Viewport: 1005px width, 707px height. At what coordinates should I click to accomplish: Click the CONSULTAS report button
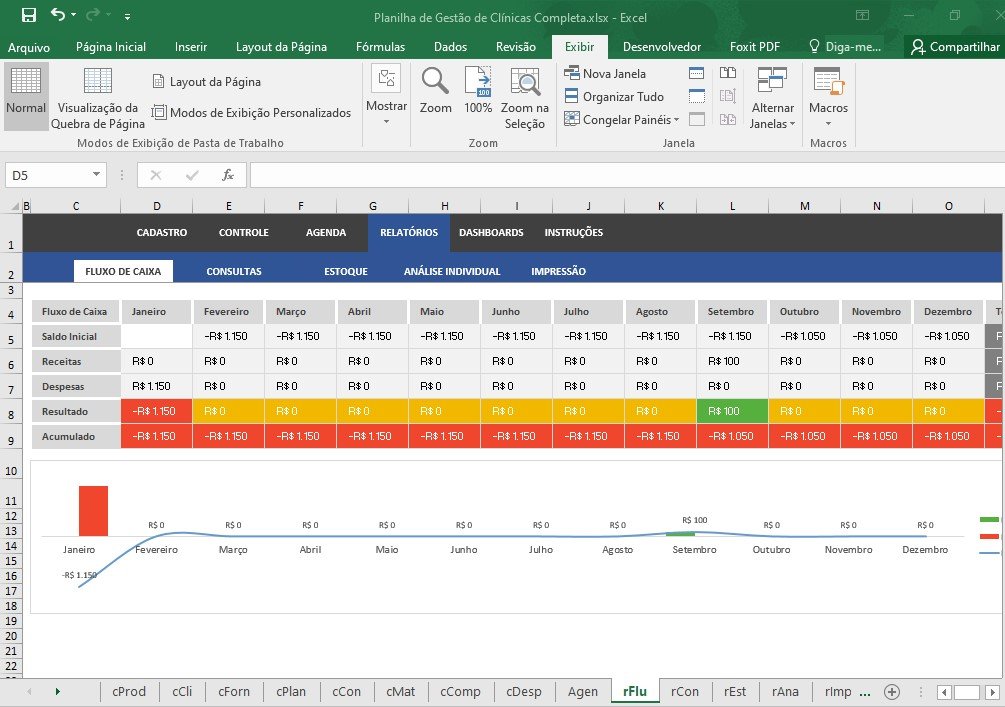click(x=234, y=271)
